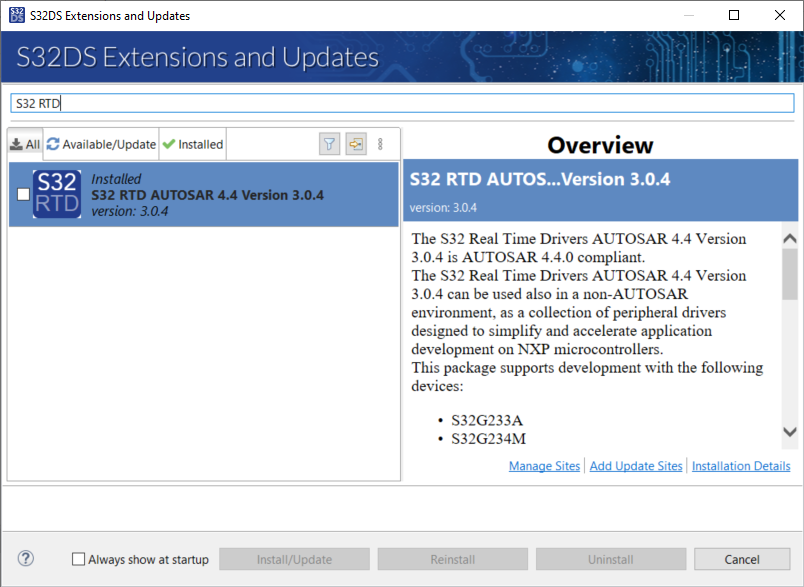This screenshot has height=587, width=804.
Task: Click the Uninstall button
Action: click(x=611, y=559)
